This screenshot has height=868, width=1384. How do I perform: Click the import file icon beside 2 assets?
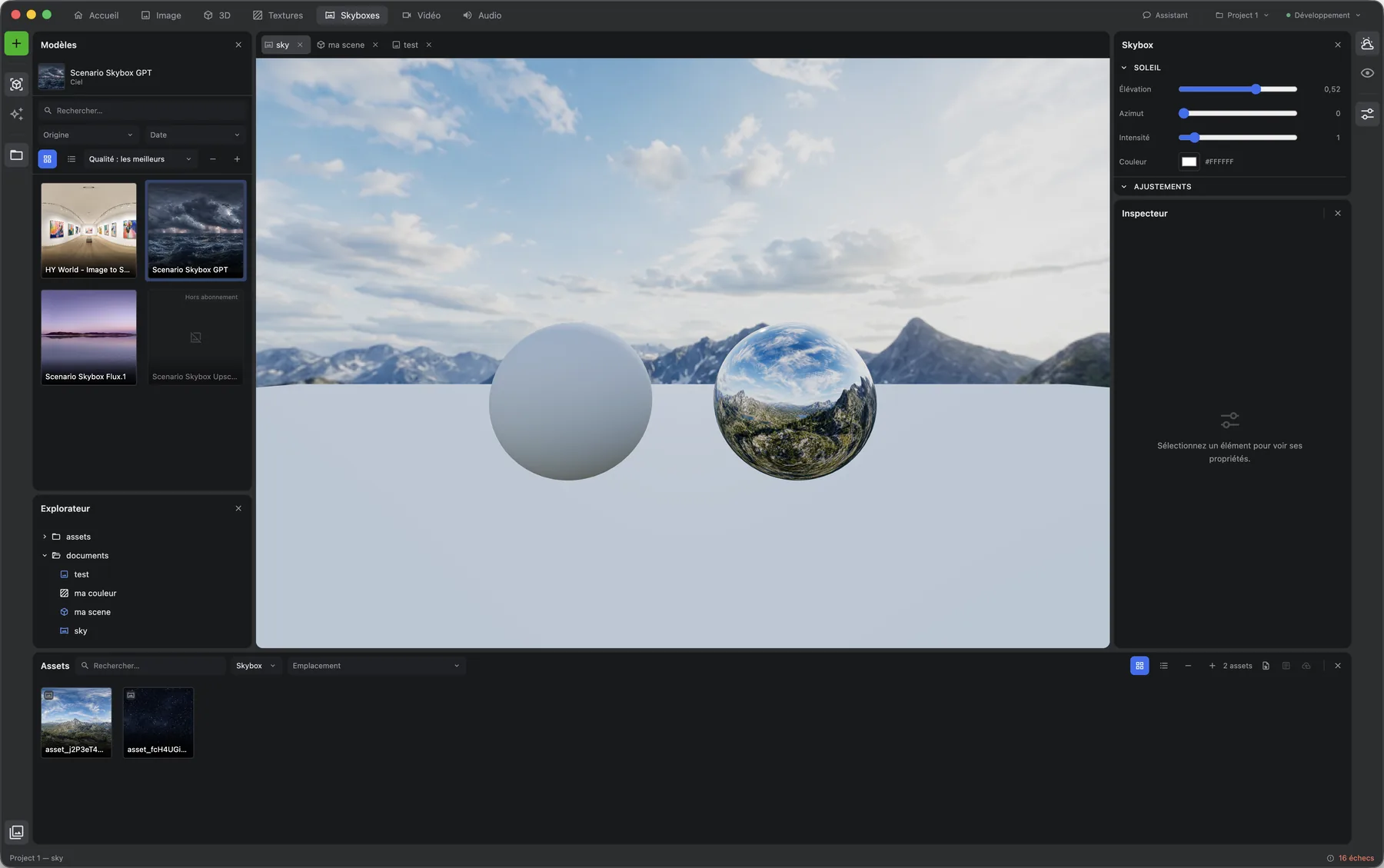pyautogui.click(x=1266, y=666)
